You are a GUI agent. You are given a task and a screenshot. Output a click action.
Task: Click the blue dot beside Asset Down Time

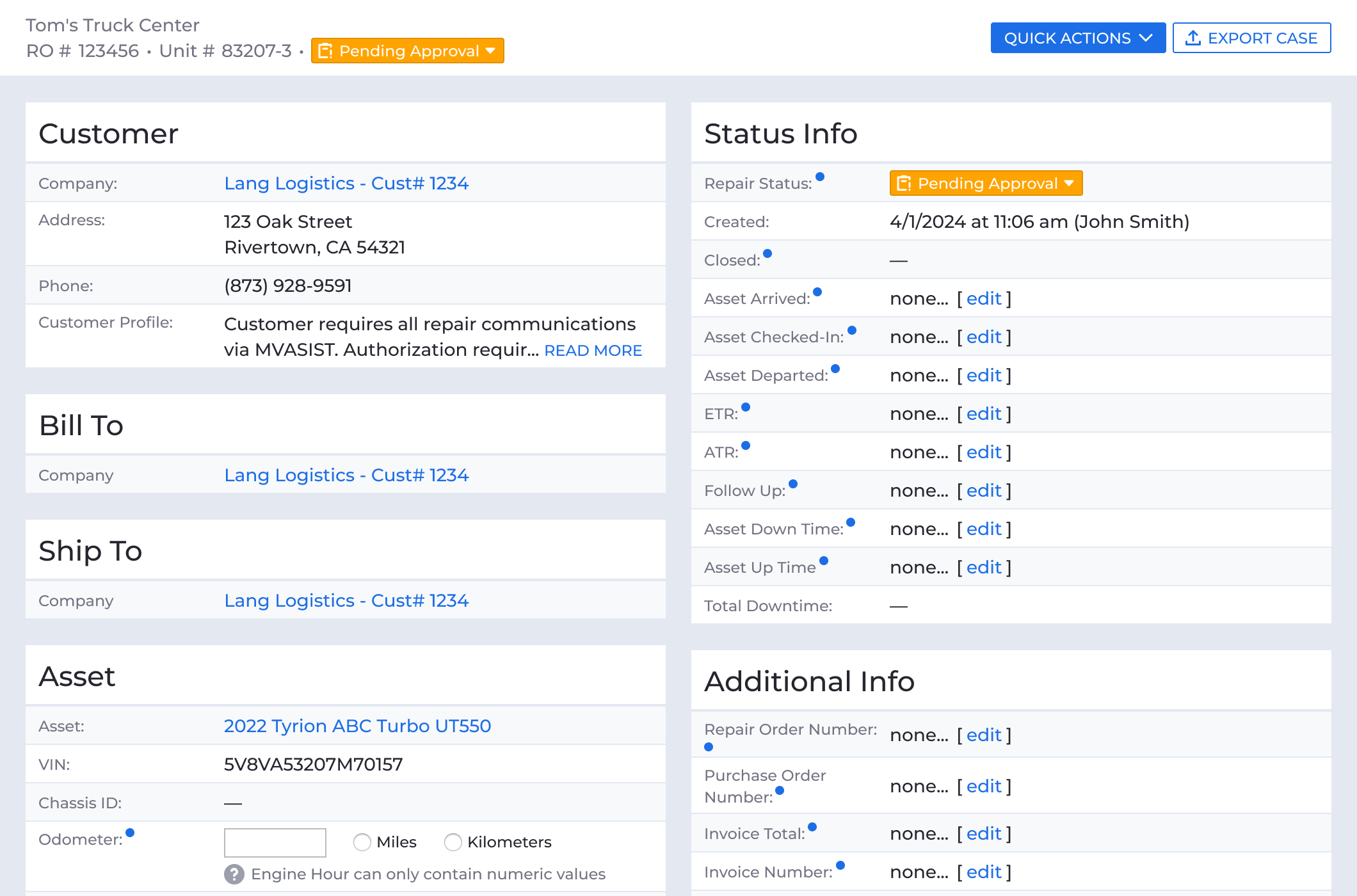[851, 522]
